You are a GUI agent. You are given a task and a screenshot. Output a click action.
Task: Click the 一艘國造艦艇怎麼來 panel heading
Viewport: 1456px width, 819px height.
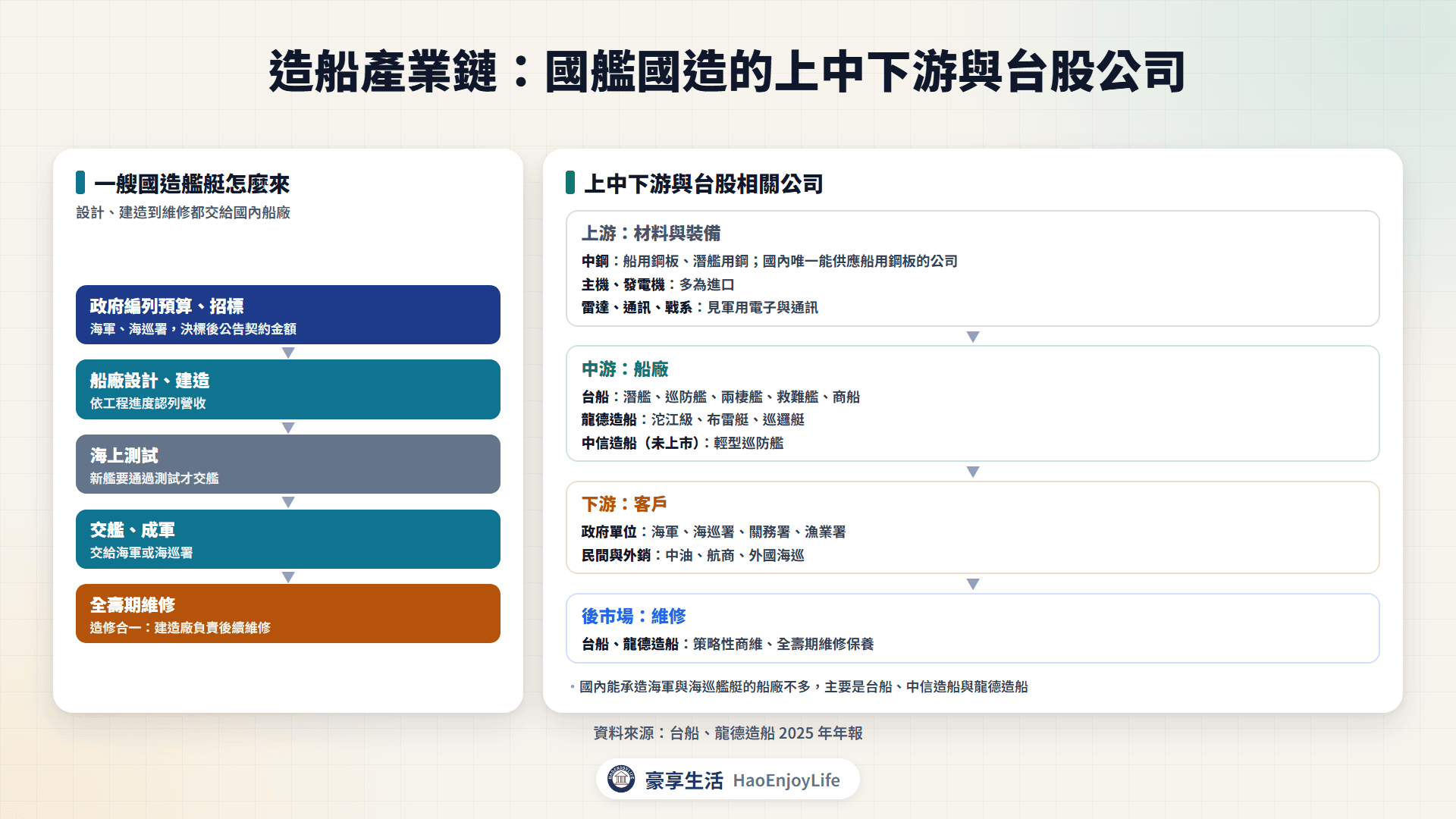[x=192, y=184]
